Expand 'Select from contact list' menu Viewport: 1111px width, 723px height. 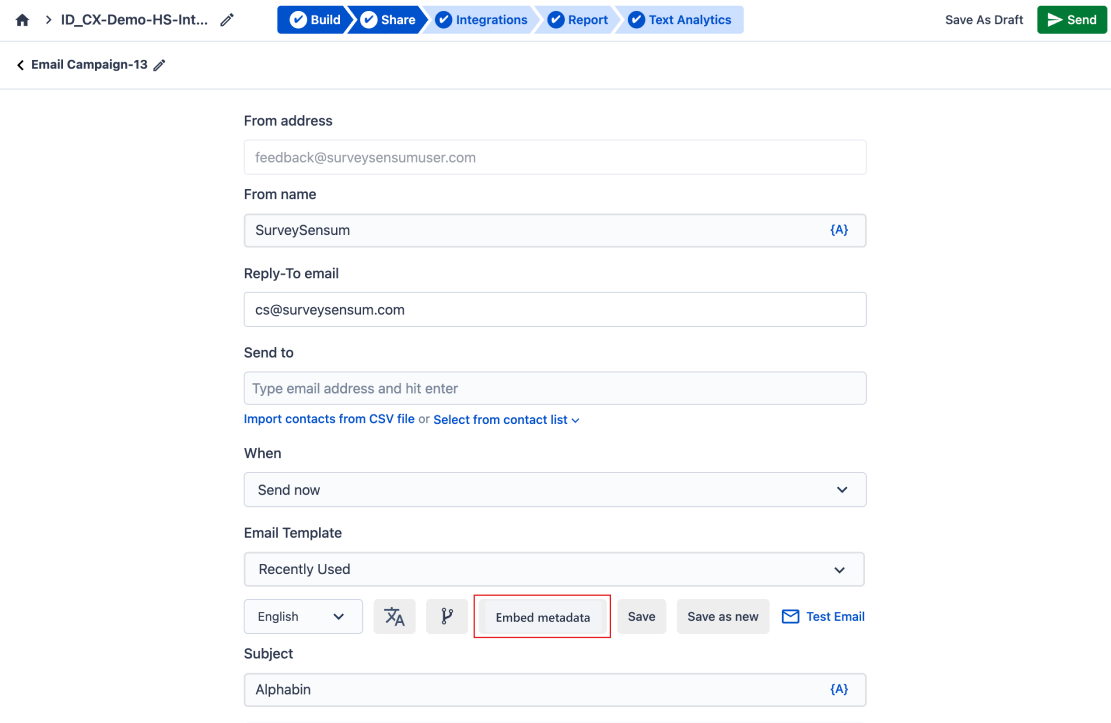[x=506, y=420]
